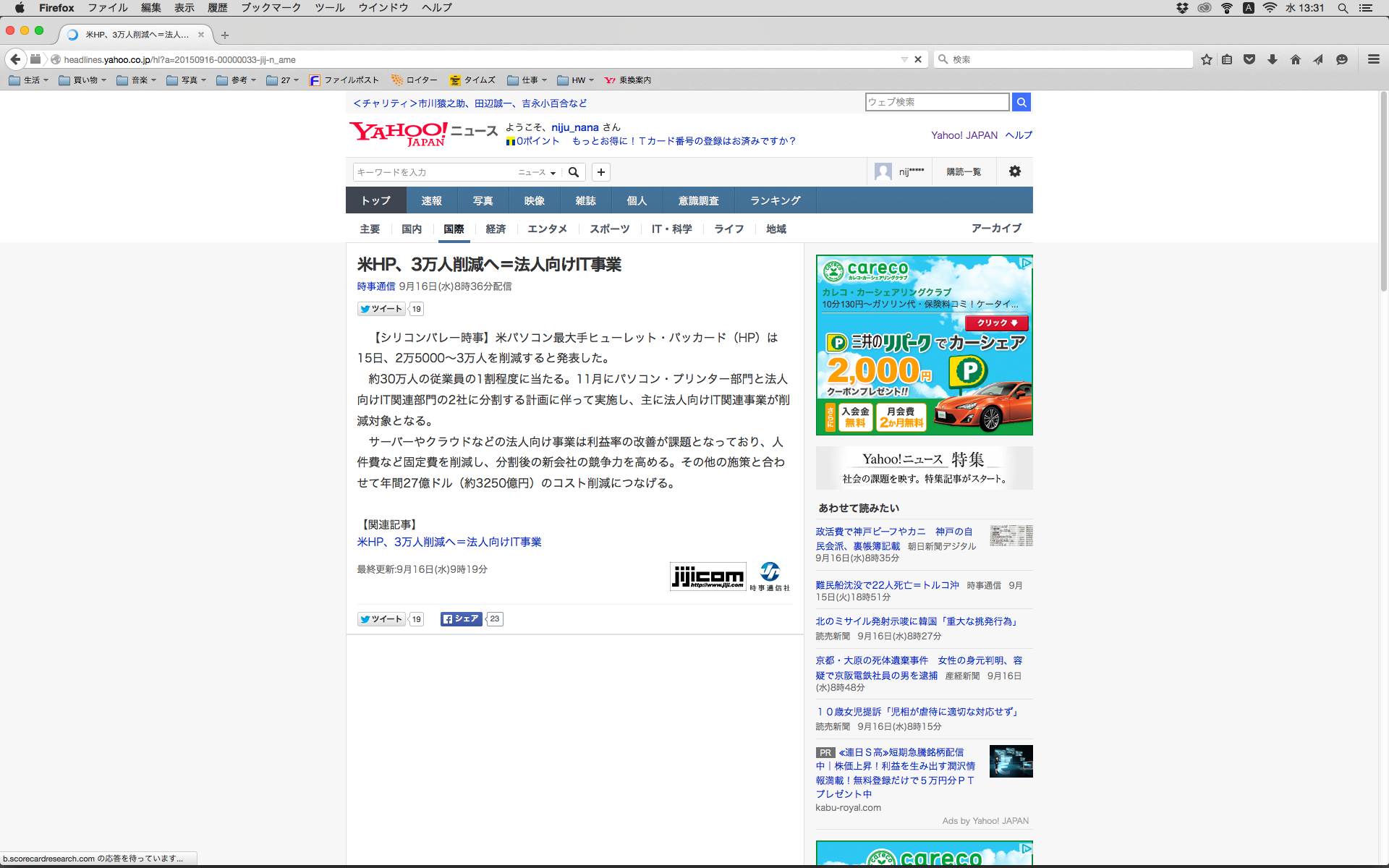Switch to the ランキング news tab
The image size is (1389, 868).
click(x=775, y=200)
